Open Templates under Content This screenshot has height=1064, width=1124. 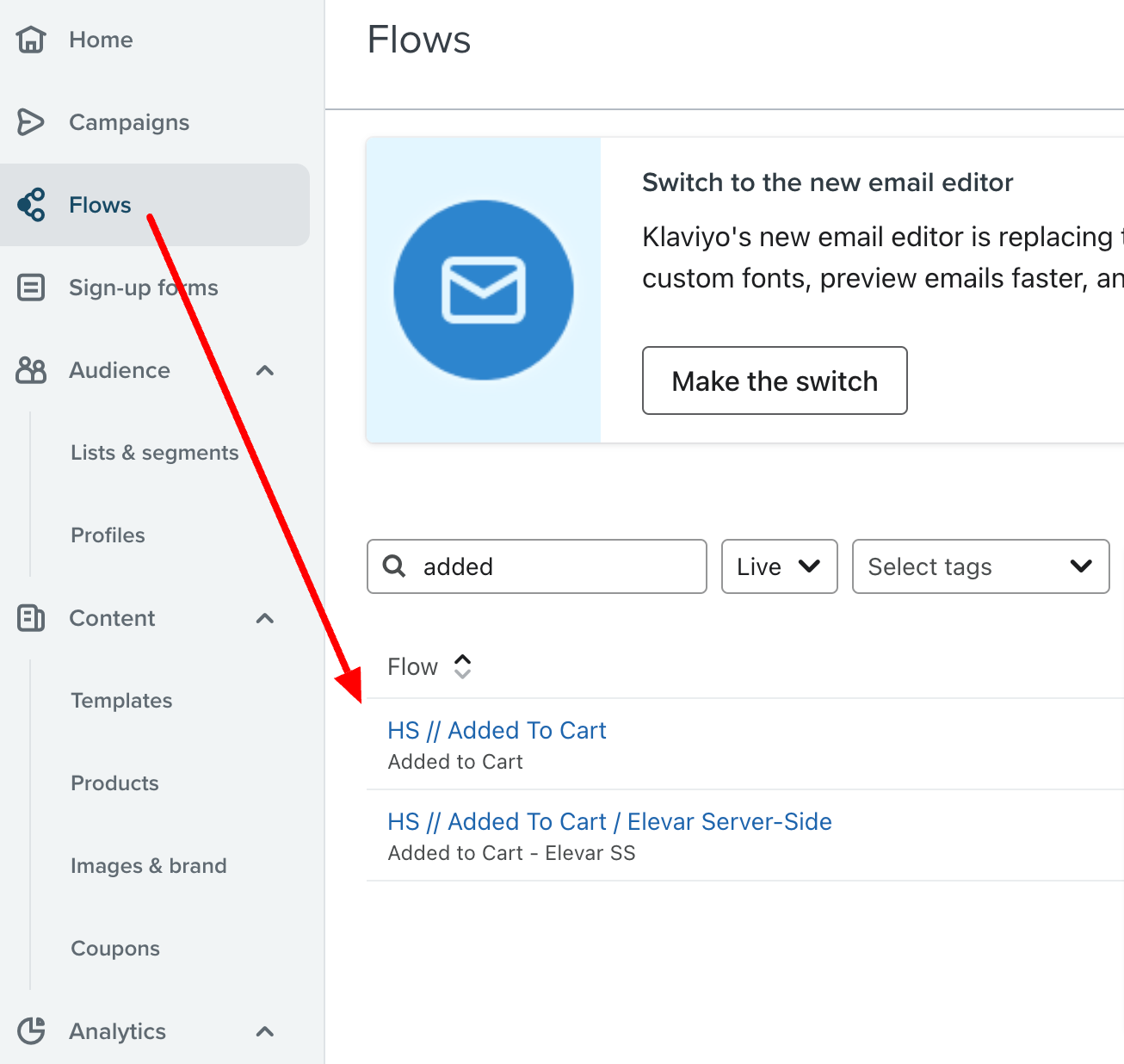(x=121, y=701)
